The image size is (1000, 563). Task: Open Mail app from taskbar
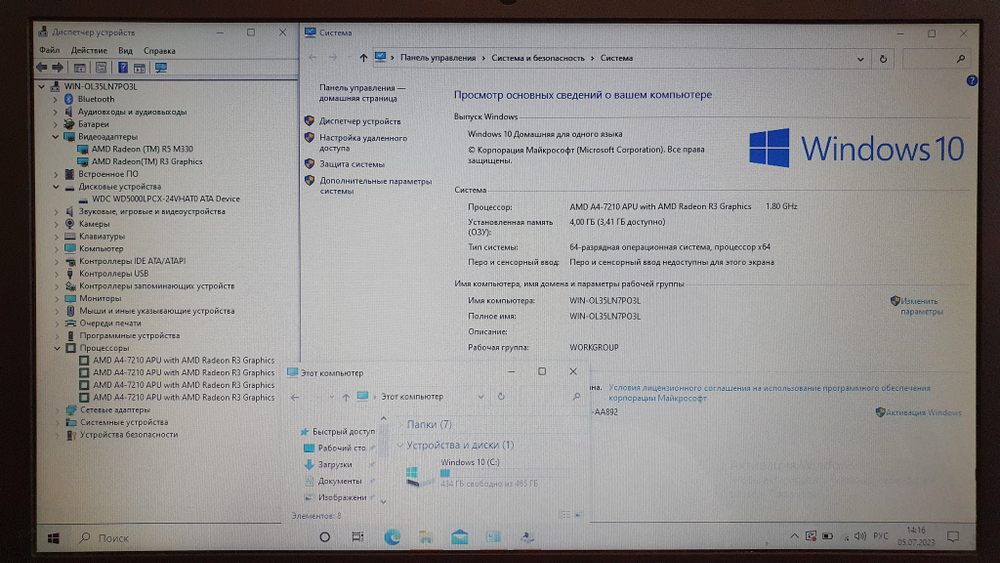click(459, 537)
